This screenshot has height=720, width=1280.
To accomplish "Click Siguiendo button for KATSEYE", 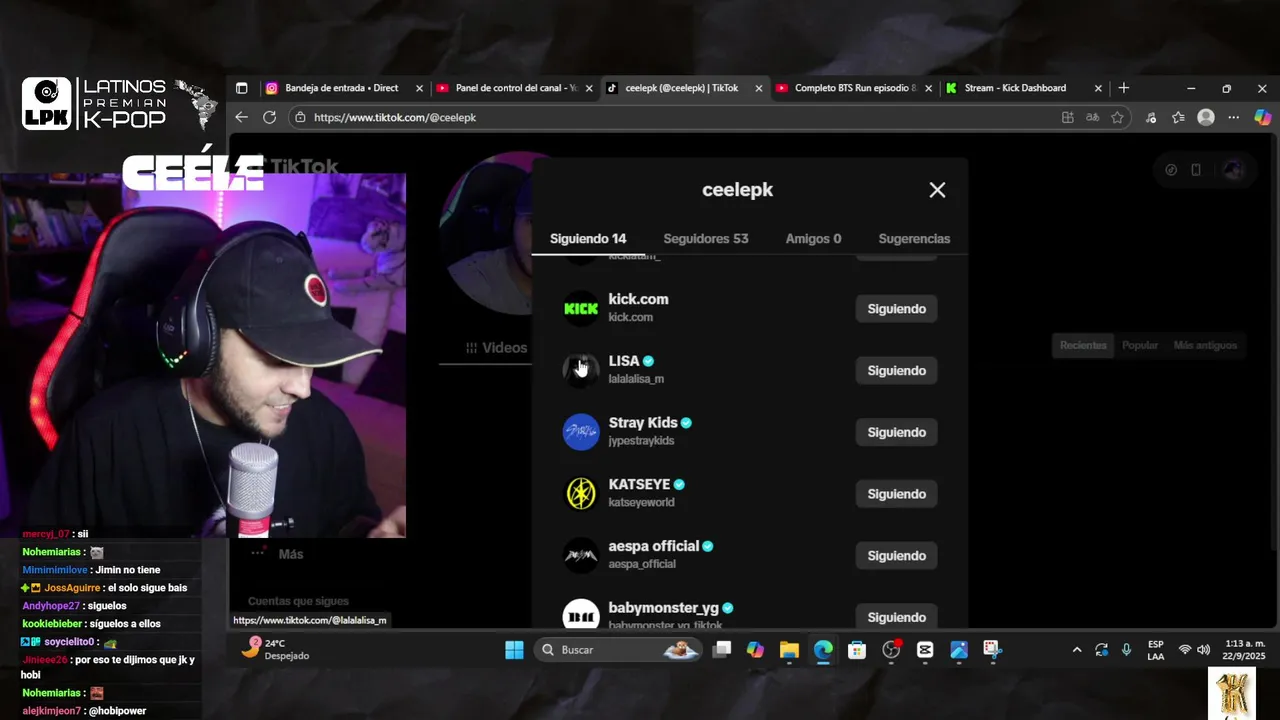I will click(x=896, y=494).
